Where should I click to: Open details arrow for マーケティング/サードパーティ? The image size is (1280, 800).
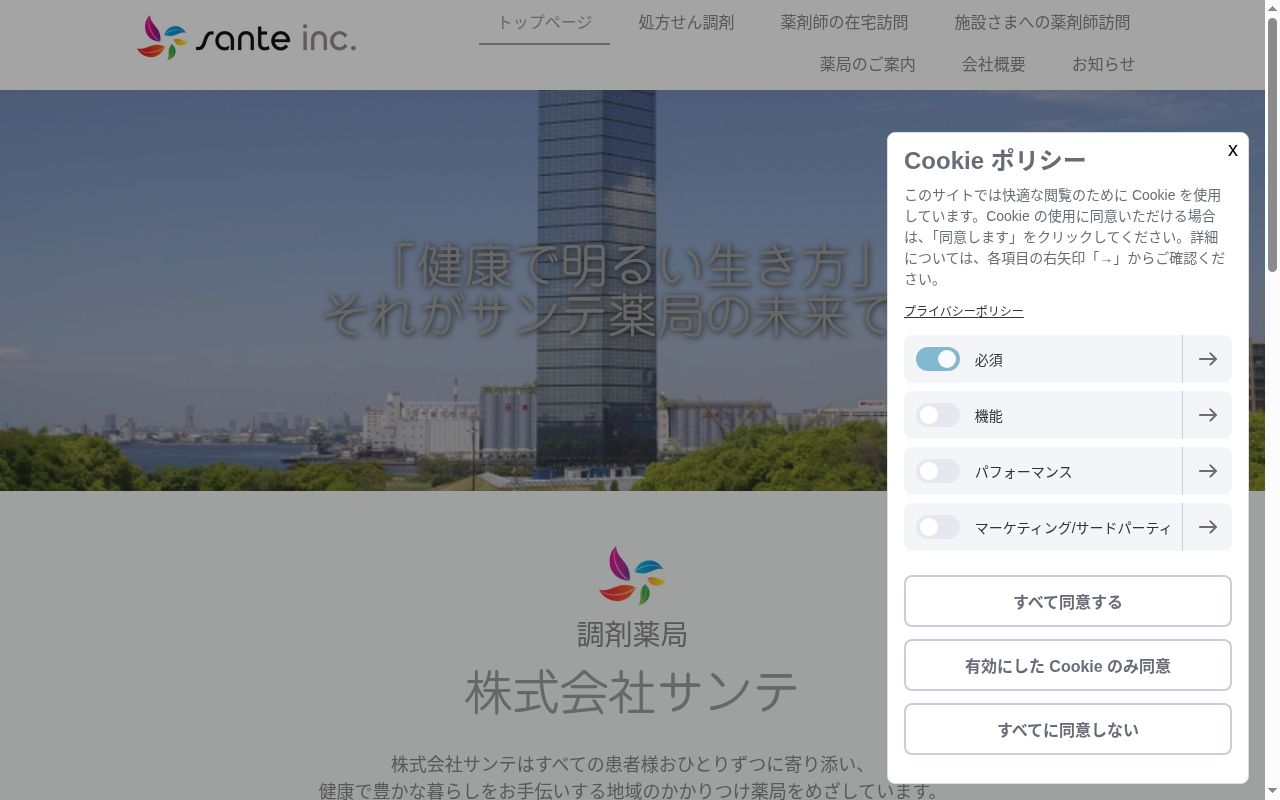click(1207, 527)
